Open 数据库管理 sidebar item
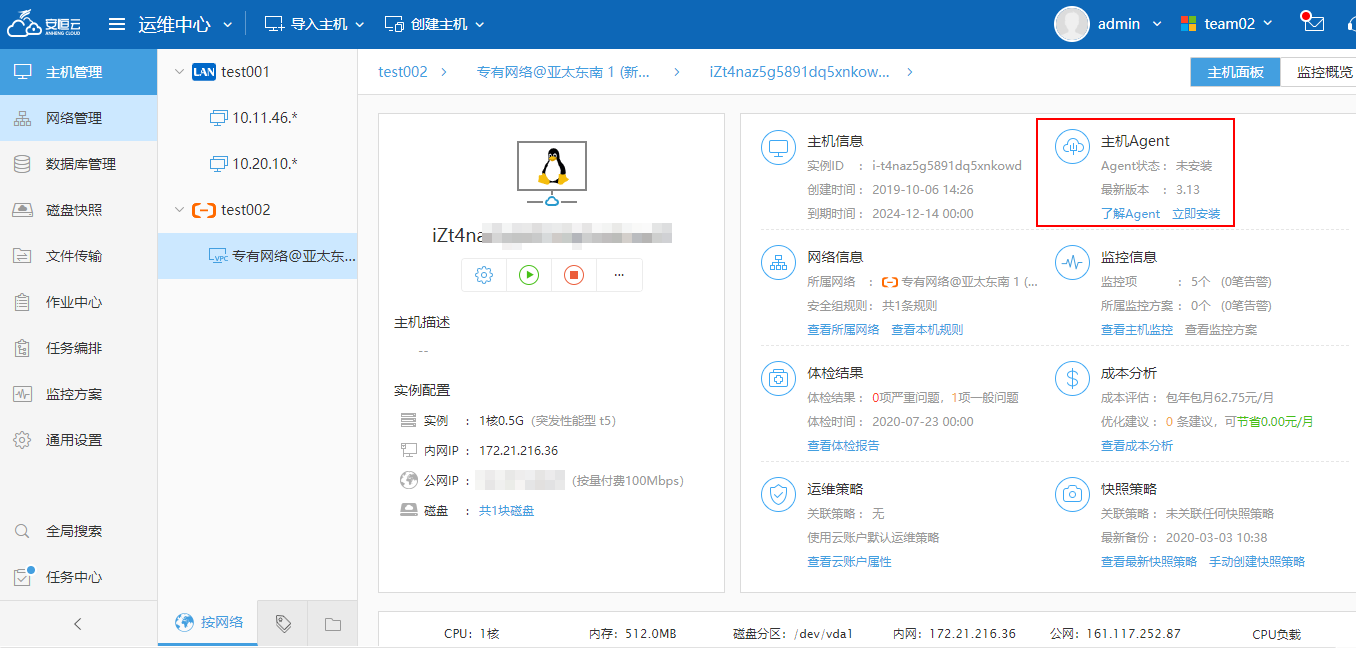The image size is (1356, 648). click(x=78, y=164)
